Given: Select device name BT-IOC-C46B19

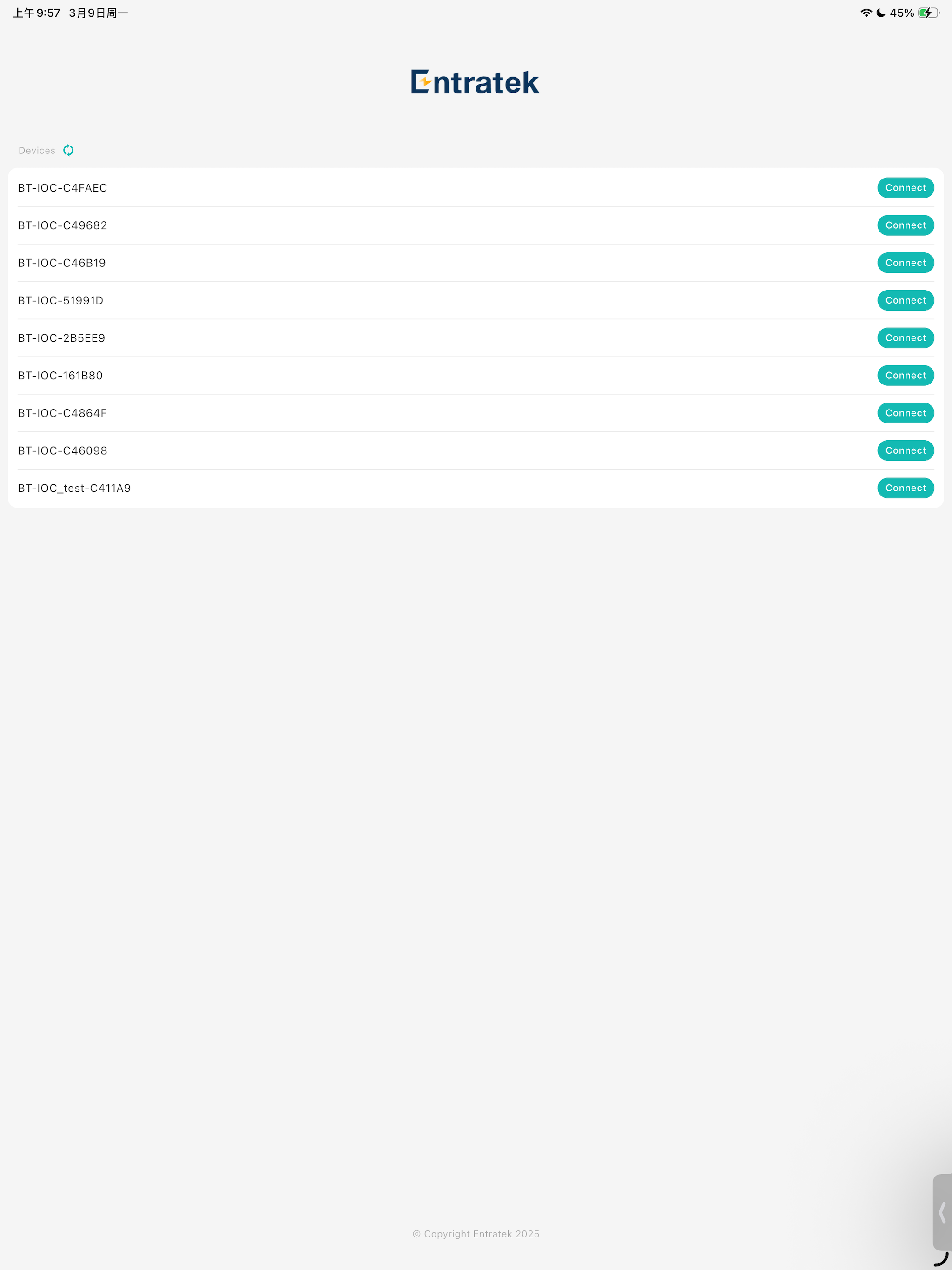Looking at the screenshot, I should click(x=61, y=263).
